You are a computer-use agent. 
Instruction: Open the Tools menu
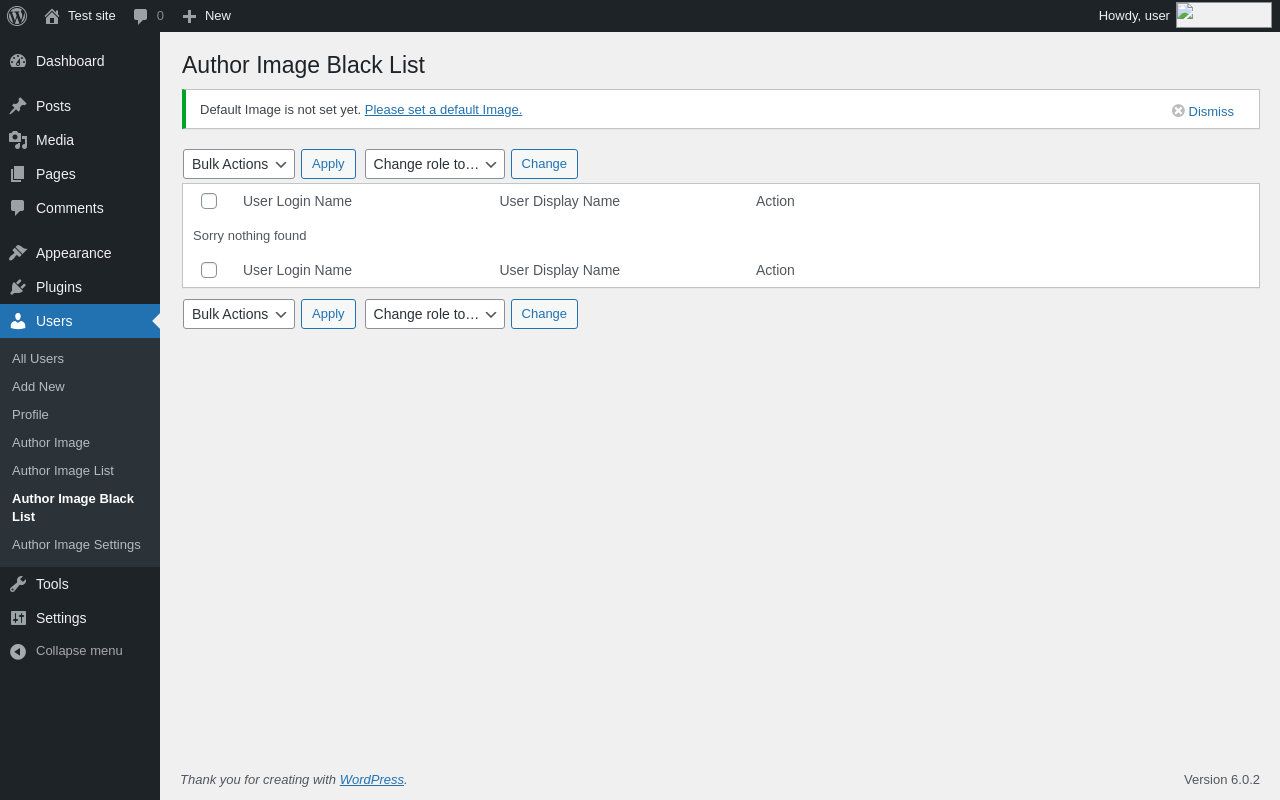click(80, 584)
